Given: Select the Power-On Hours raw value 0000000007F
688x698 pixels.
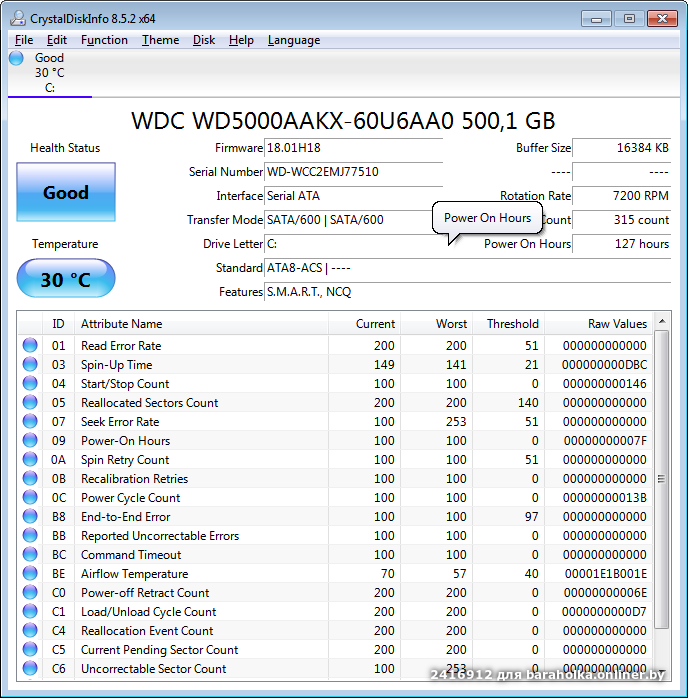Looking at the screenshot, I should point(605,441).
